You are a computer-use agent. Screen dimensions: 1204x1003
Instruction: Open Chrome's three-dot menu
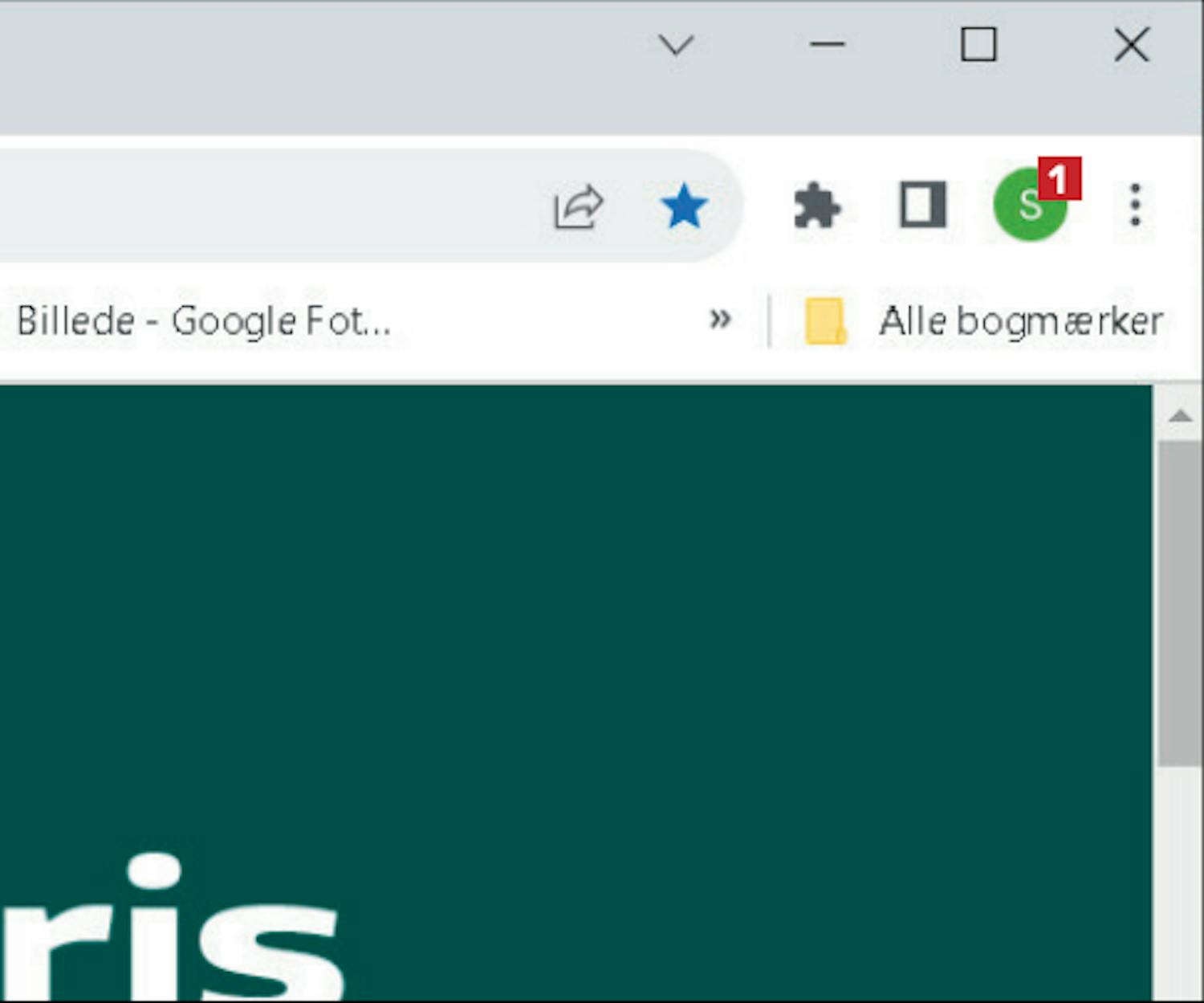1135,205
